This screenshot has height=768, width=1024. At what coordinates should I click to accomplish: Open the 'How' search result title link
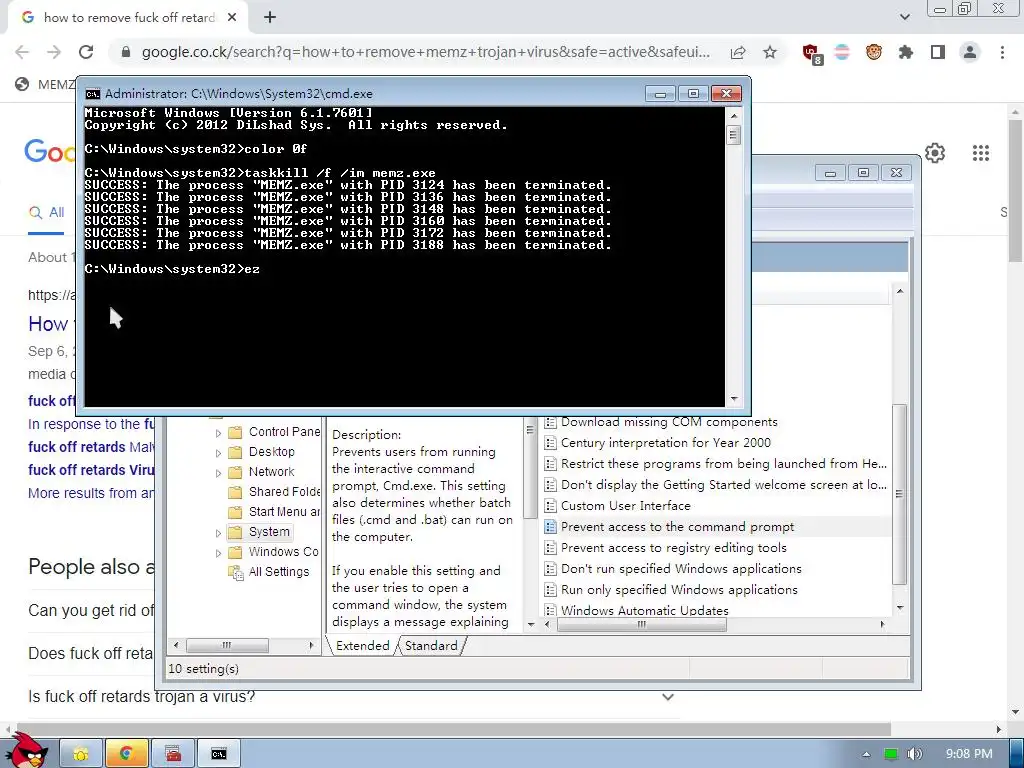[52, 324]
